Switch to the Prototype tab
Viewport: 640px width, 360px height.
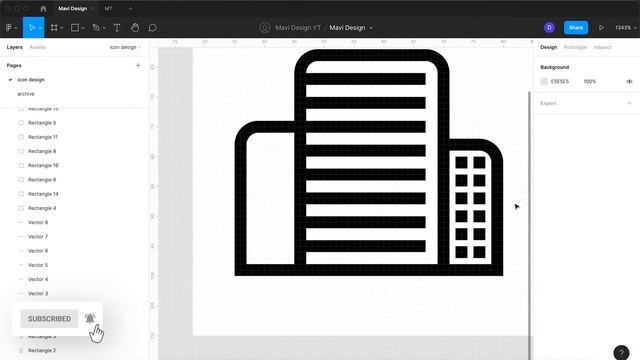point(575,47)
